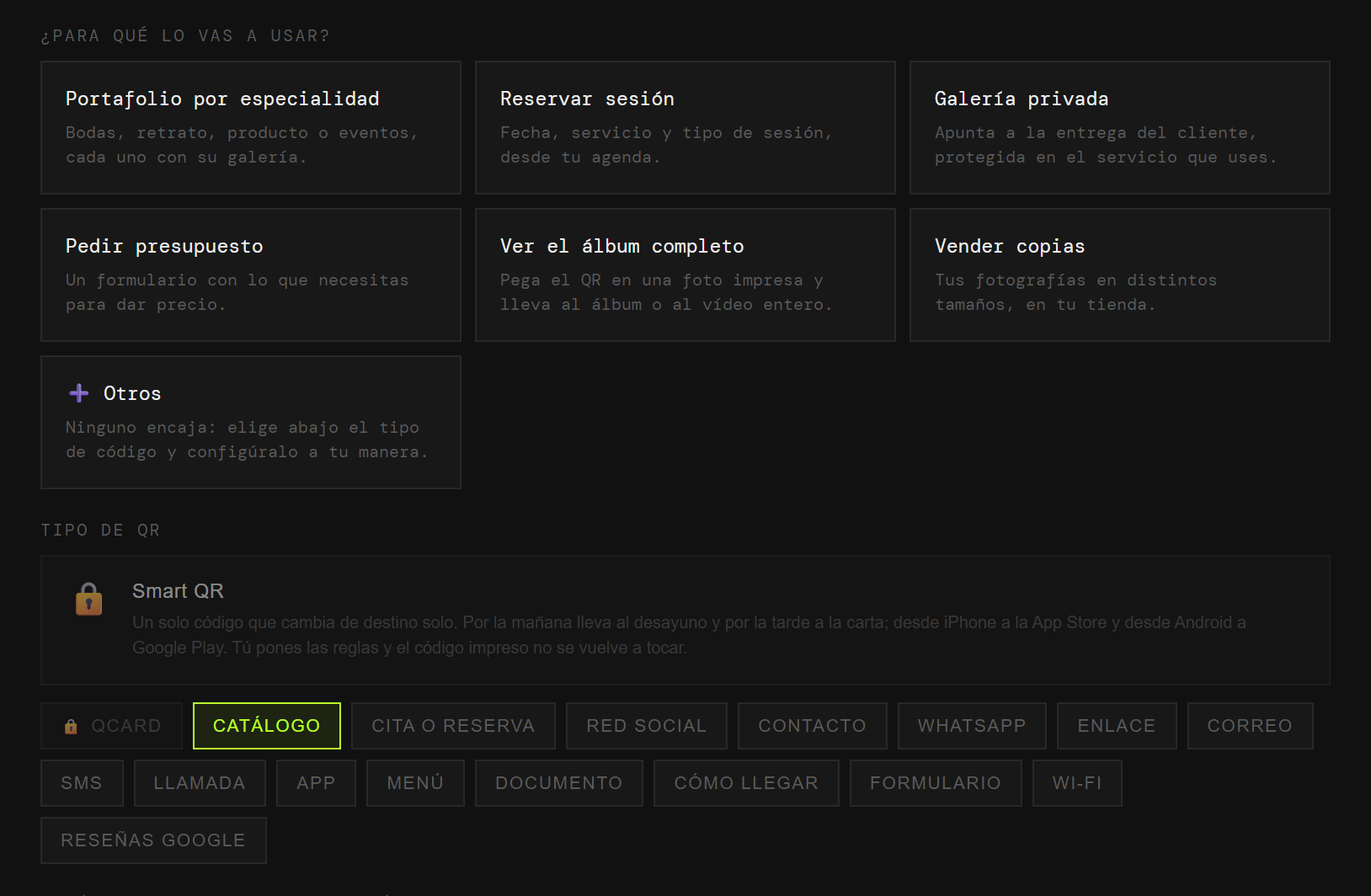1371x896 pixels.
Task: Select the WI-FI QR type
Action: [x=1077, y=783]
